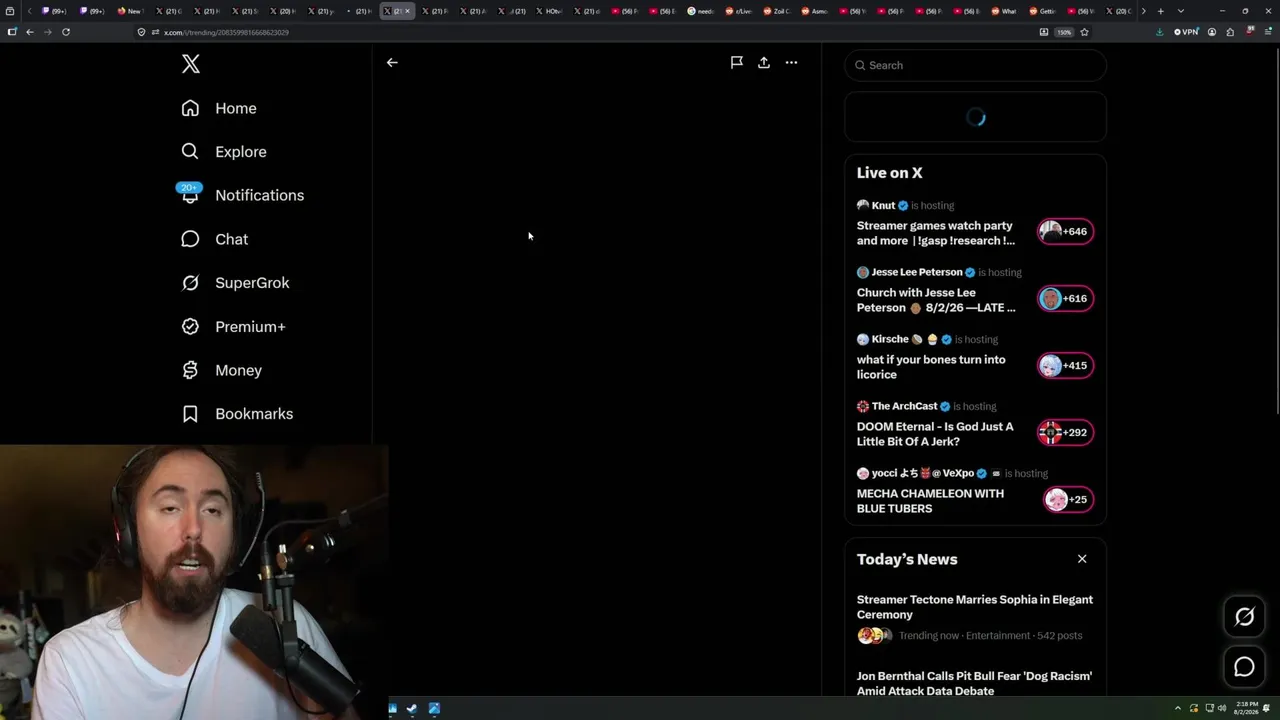Open Streamer Tectone Marries Sophia news story
Viewport: 1280px width, 720px height.
click(x=975, y=607)
